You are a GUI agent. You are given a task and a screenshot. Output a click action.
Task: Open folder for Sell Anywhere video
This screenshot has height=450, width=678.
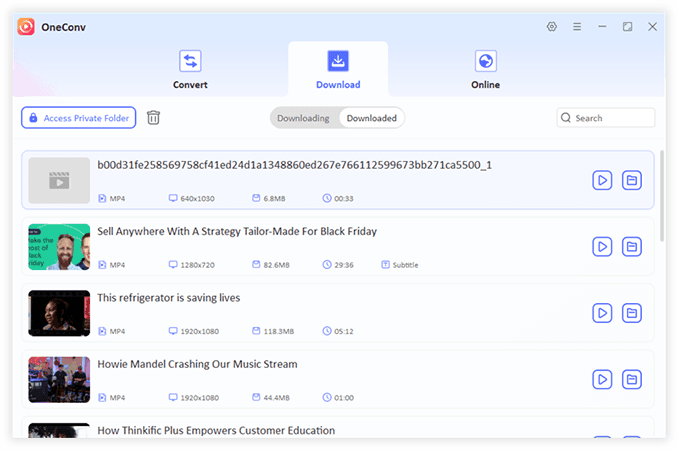point(632,247)
